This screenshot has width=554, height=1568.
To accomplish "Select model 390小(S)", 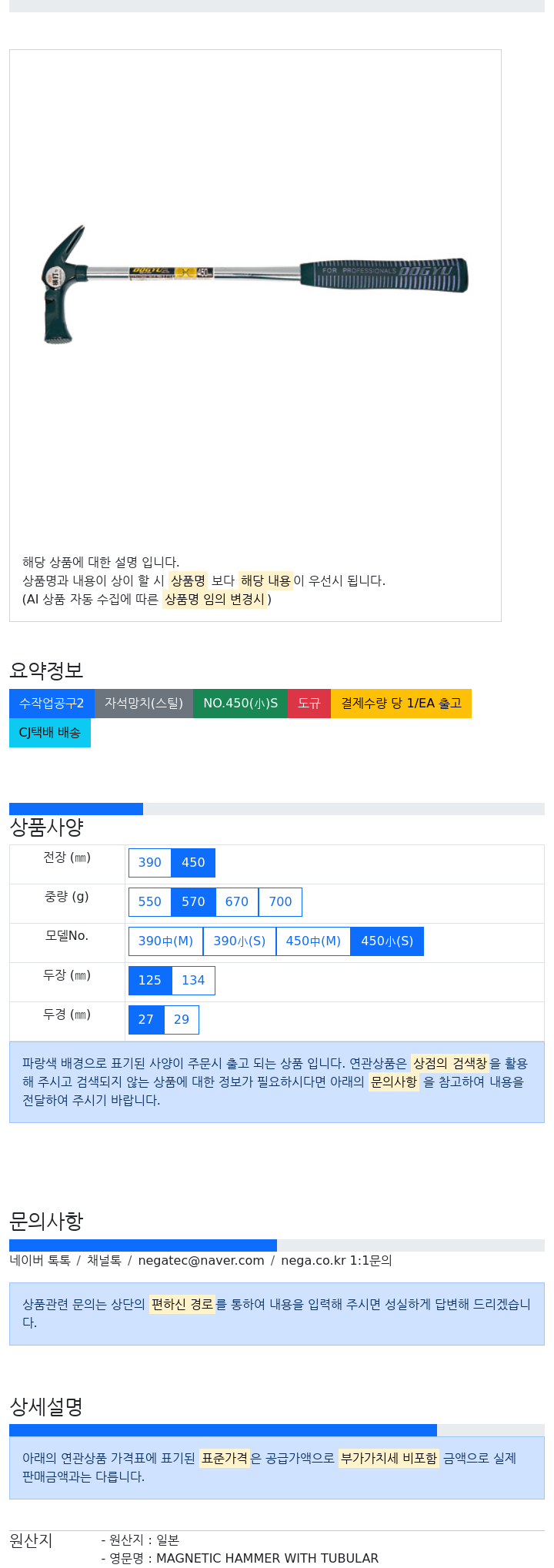I will tap(239, 941).
